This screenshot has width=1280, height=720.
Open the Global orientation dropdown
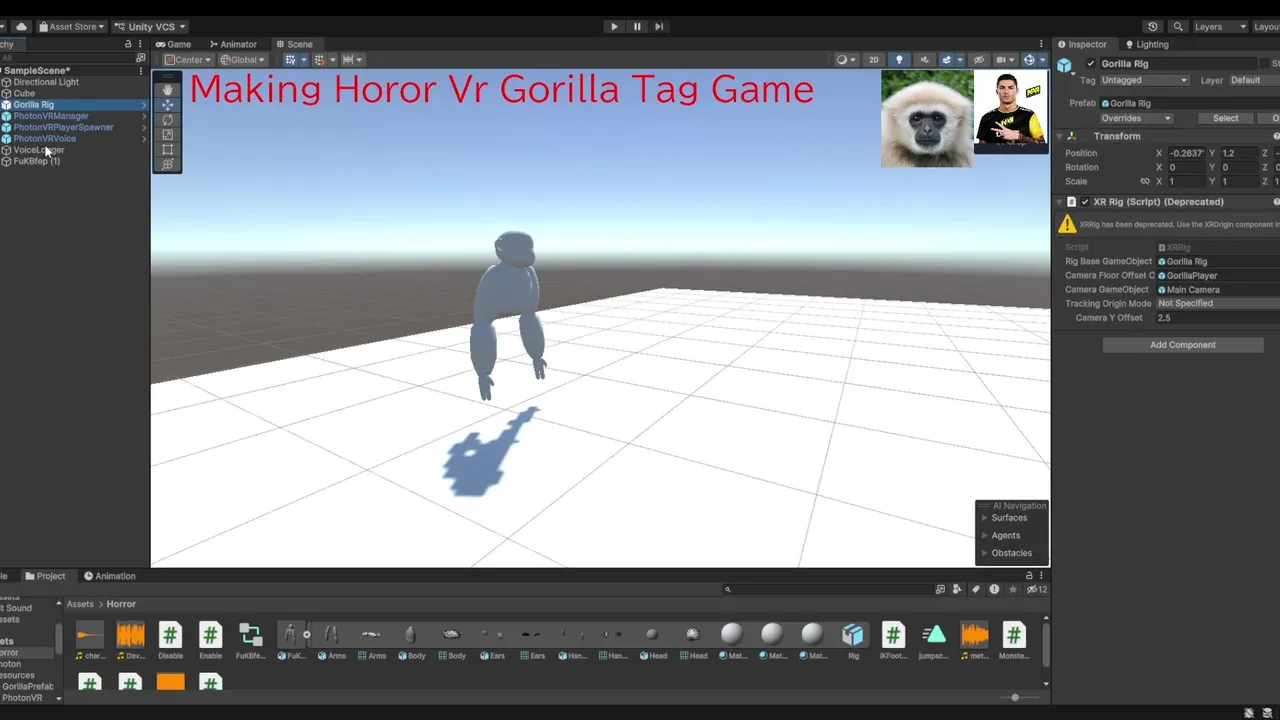241,60
